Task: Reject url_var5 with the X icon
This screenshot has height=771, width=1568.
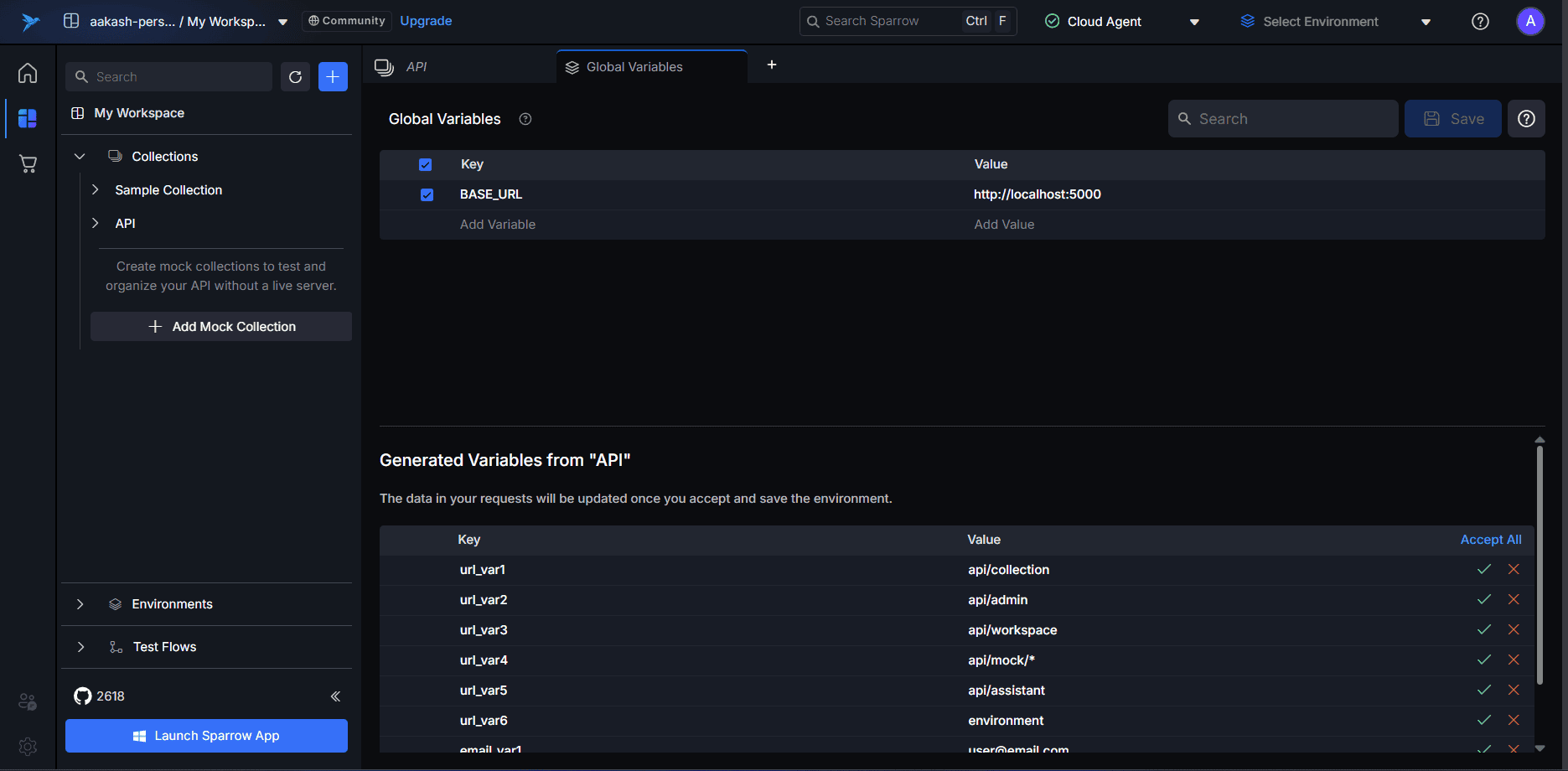Action: click(1514, 690)
